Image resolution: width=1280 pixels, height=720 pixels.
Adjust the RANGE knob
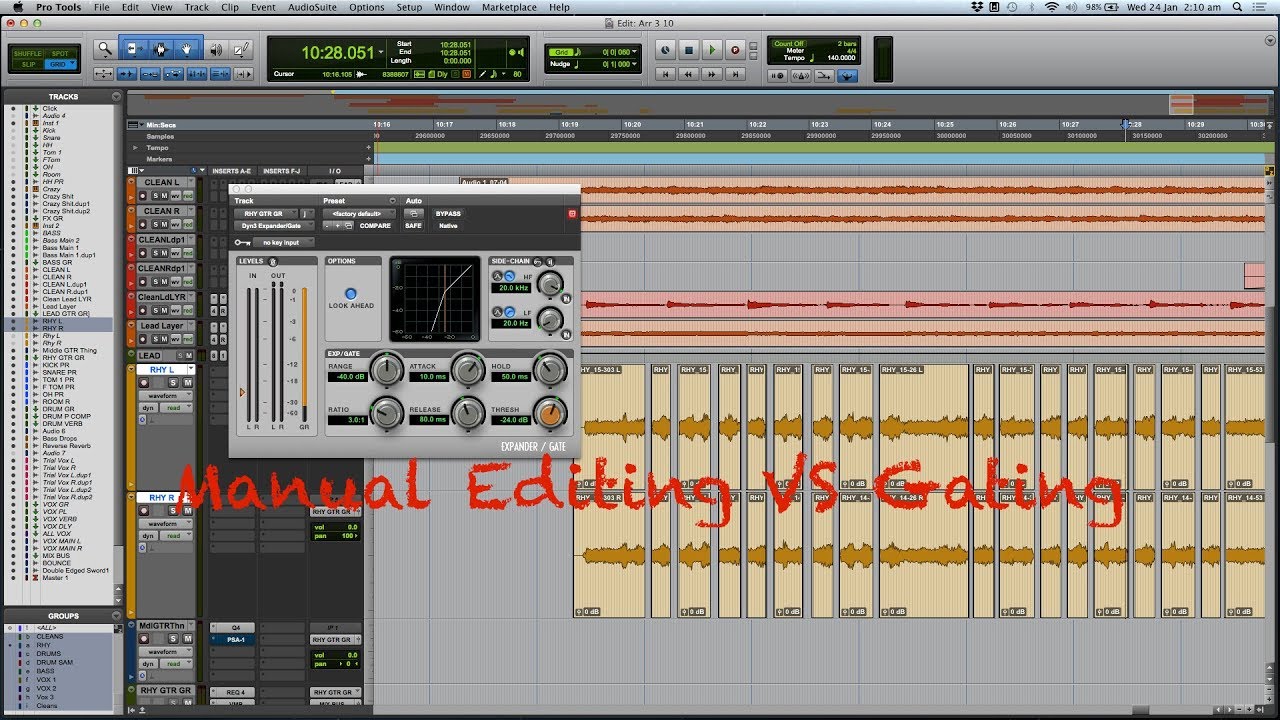386,371
